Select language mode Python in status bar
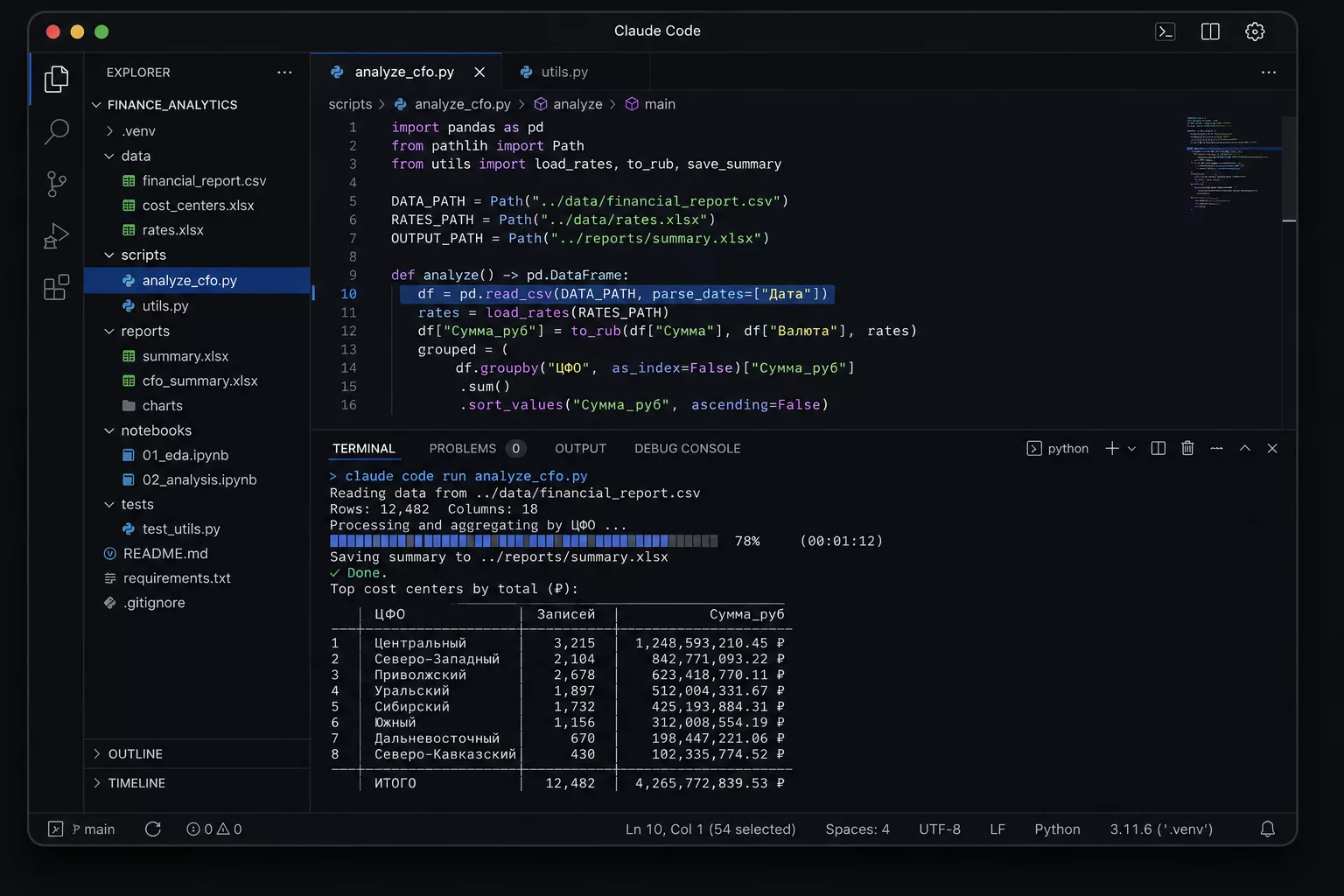 (1057, 829)
